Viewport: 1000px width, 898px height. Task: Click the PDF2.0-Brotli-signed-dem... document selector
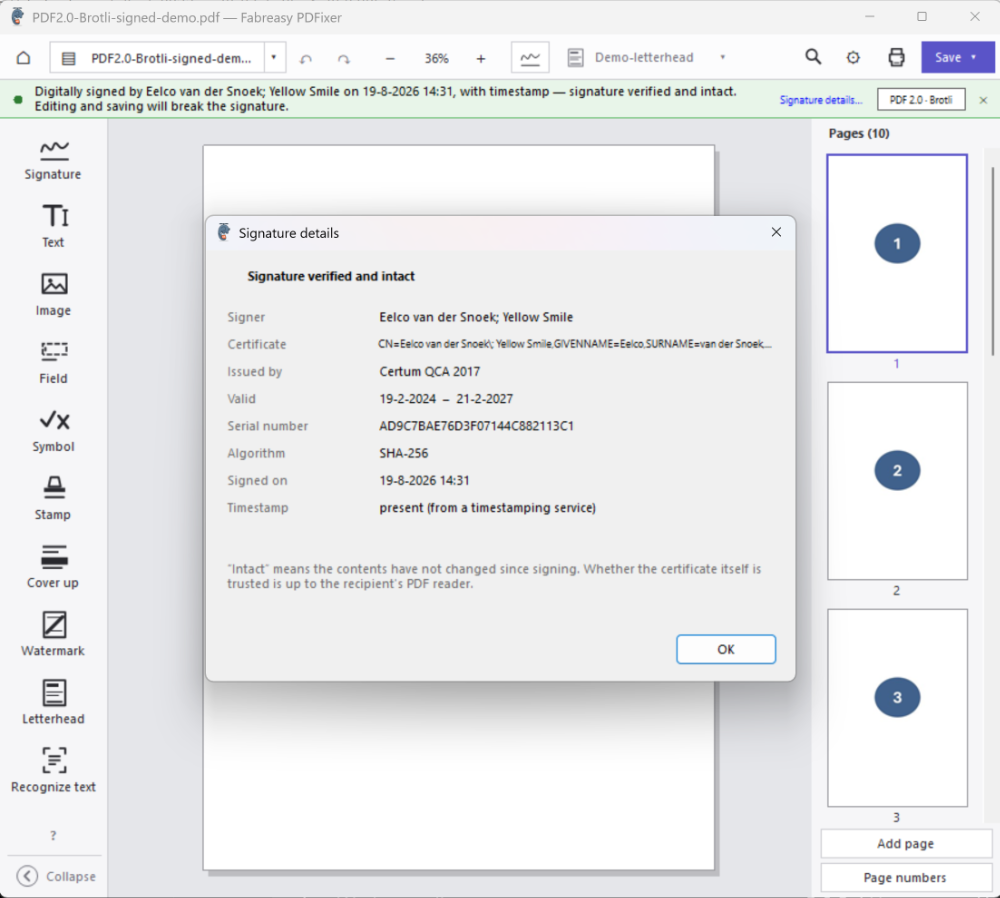pos(158,58)
